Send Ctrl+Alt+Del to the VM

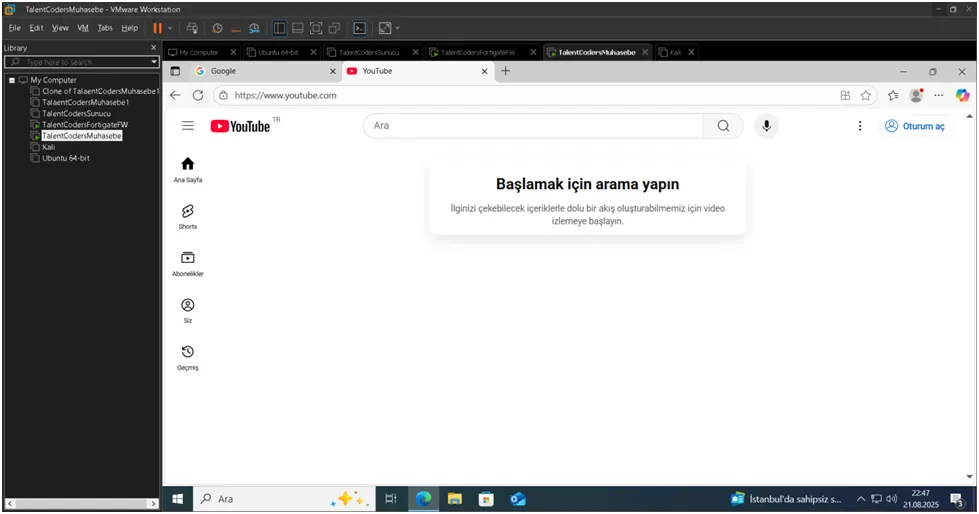(x=192, y=28)
